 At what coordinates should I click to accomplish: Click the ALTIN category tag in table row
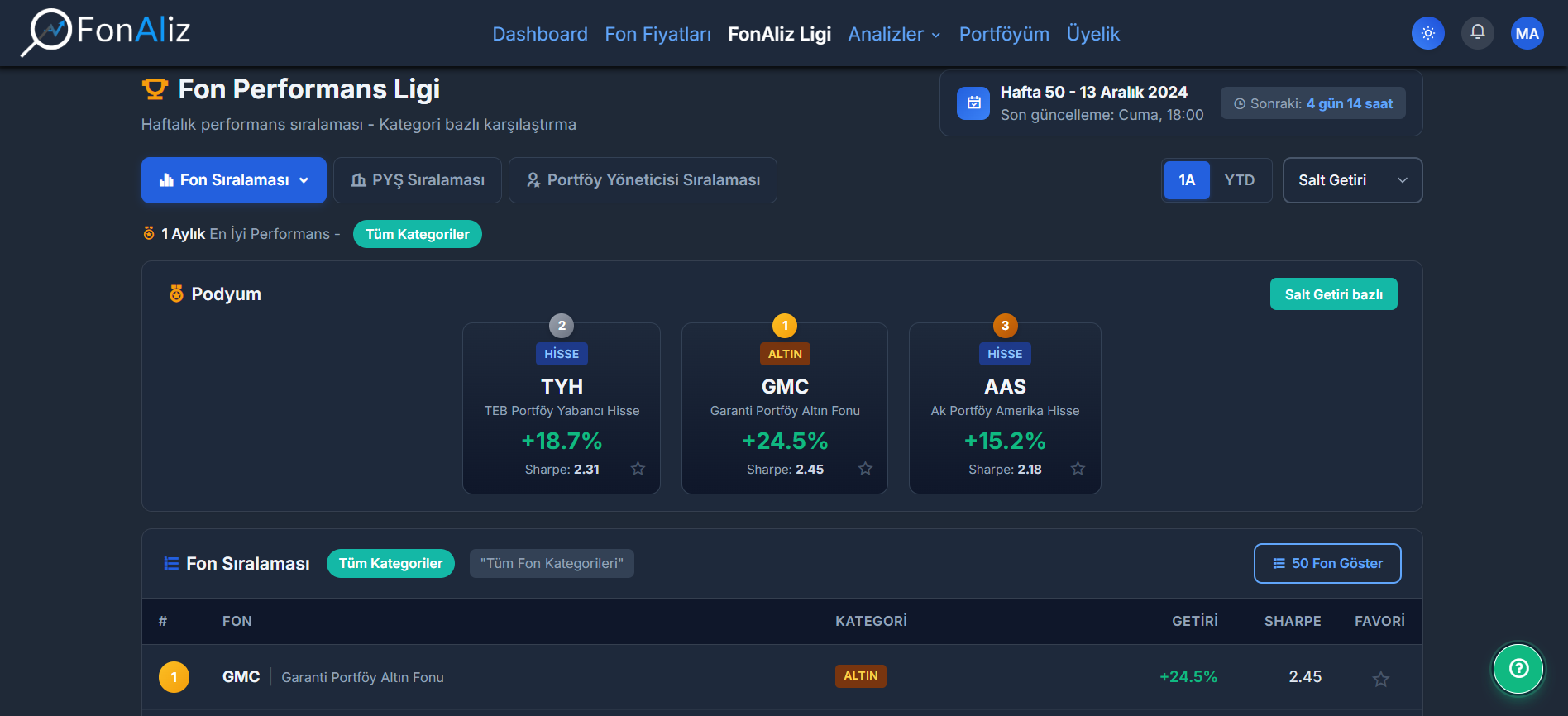tap(861, 676)
